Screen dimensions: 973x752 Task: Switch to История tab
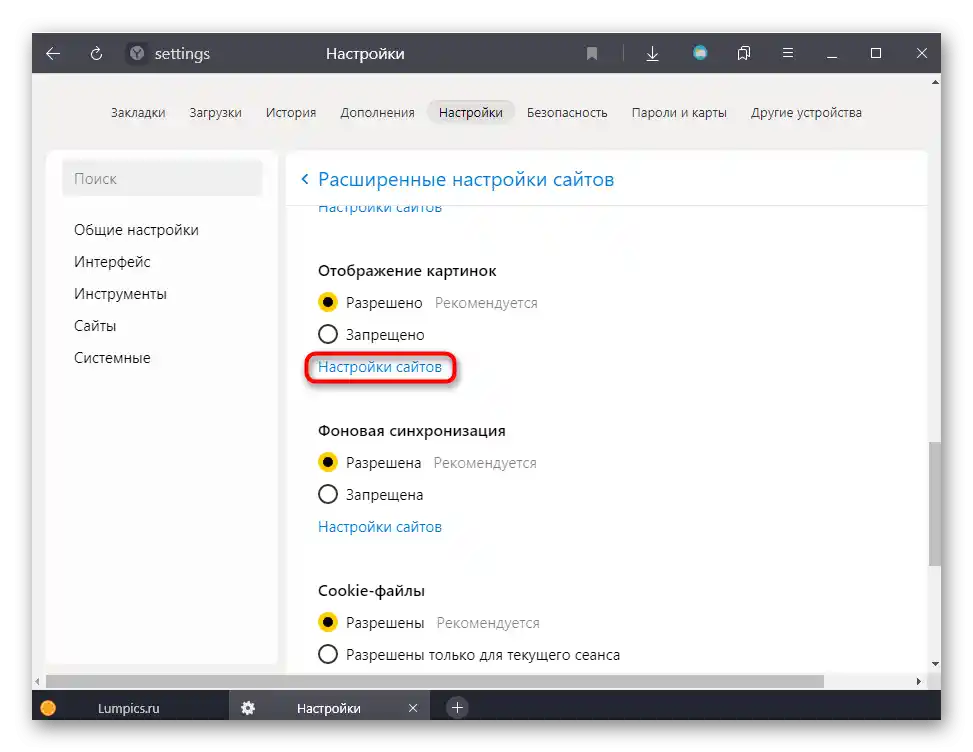tap(291, 112)
